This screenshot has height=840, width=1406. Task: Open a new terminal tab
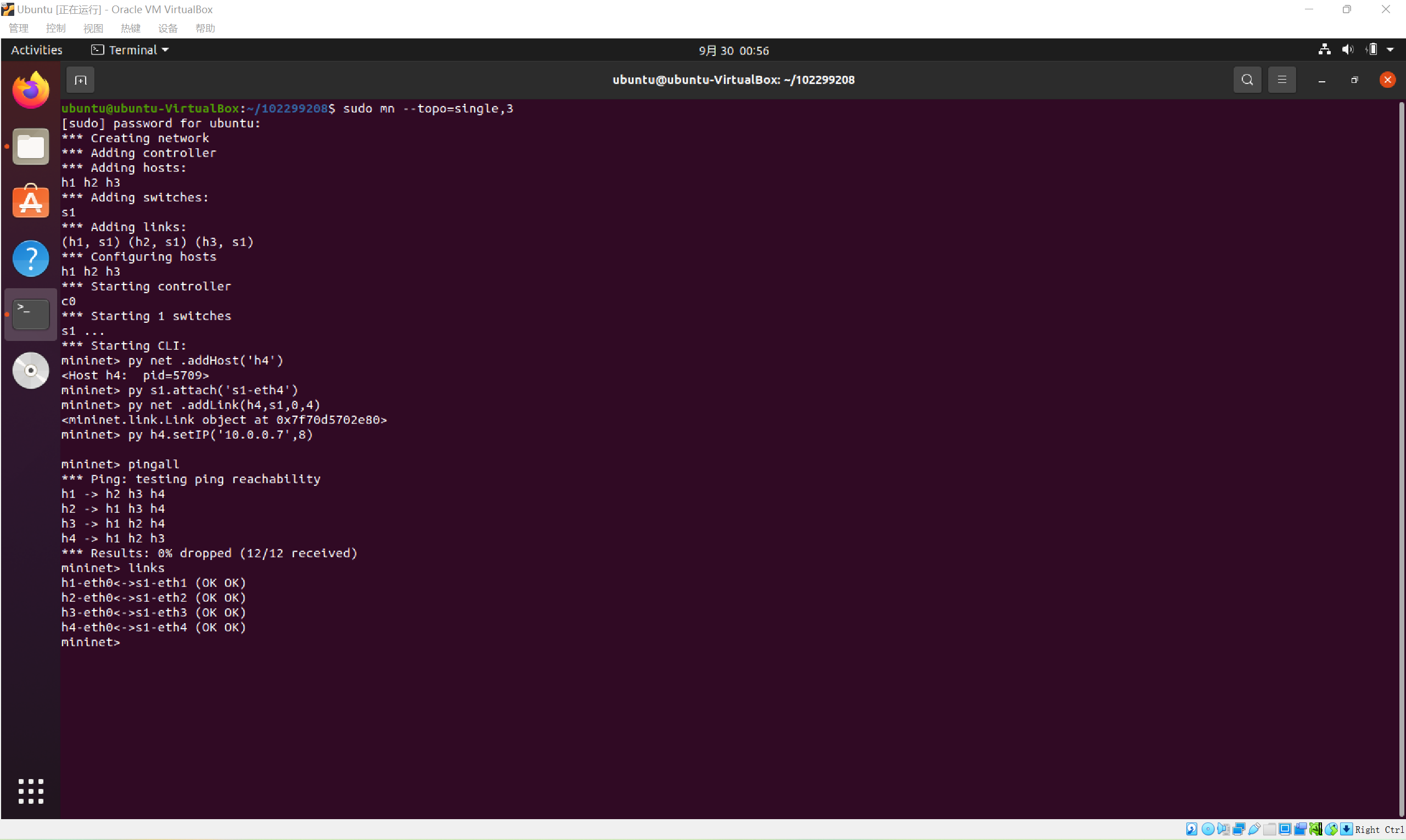coord(80,80)
